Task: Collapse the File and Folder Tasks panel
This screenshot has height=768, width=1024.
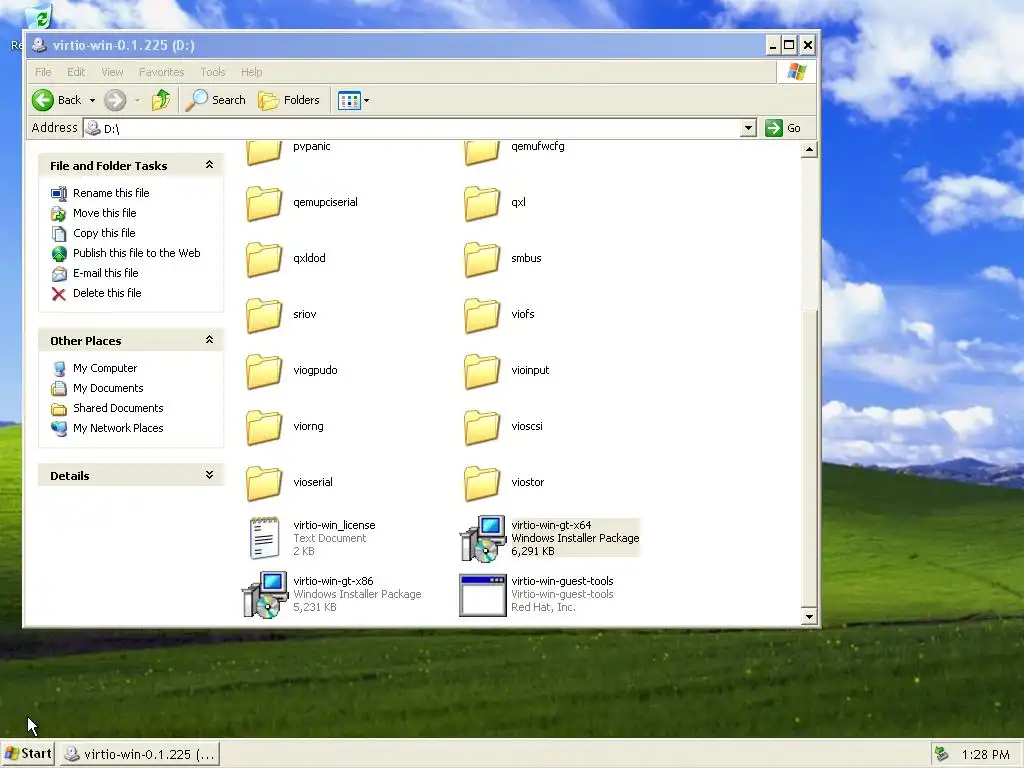Action: tap(209, 165)
